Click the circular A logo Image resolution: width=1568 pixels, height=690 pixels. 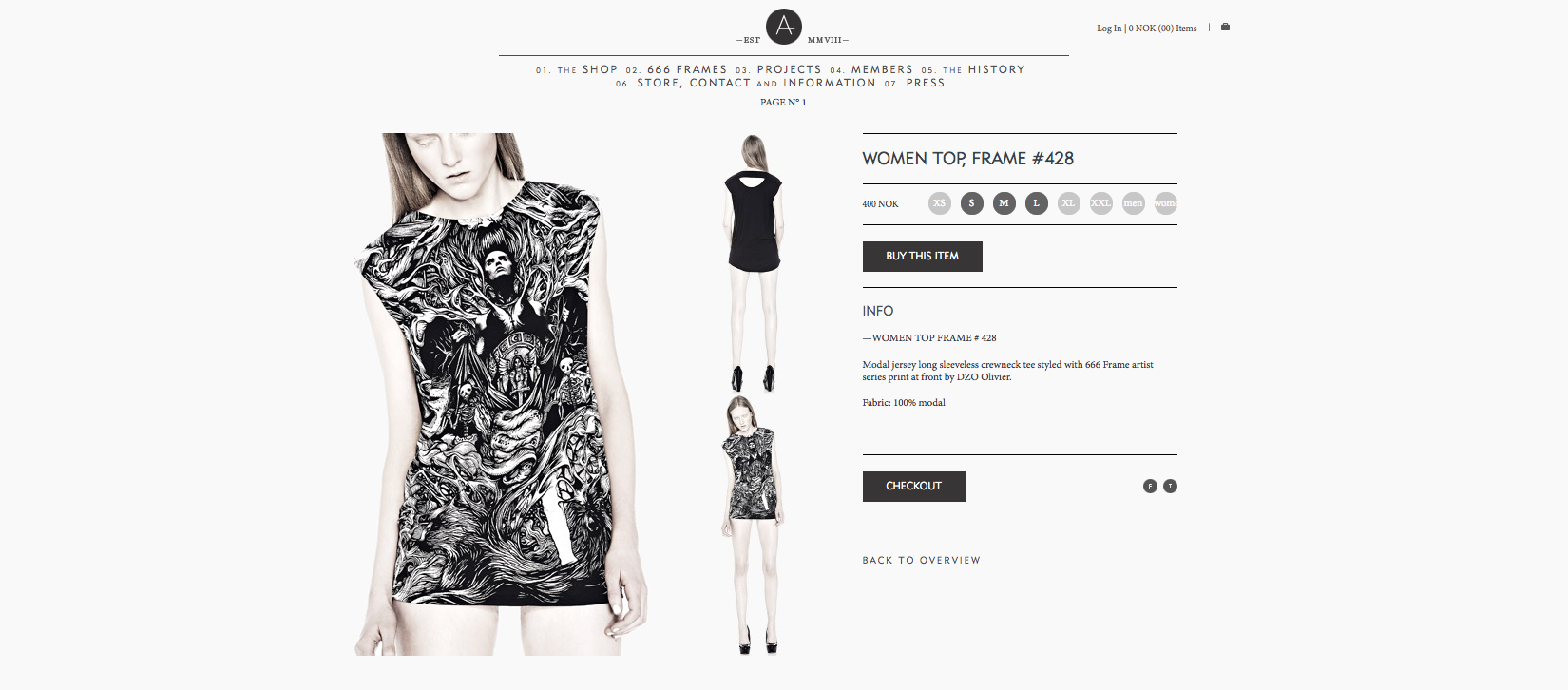click(x=784, y=27)
